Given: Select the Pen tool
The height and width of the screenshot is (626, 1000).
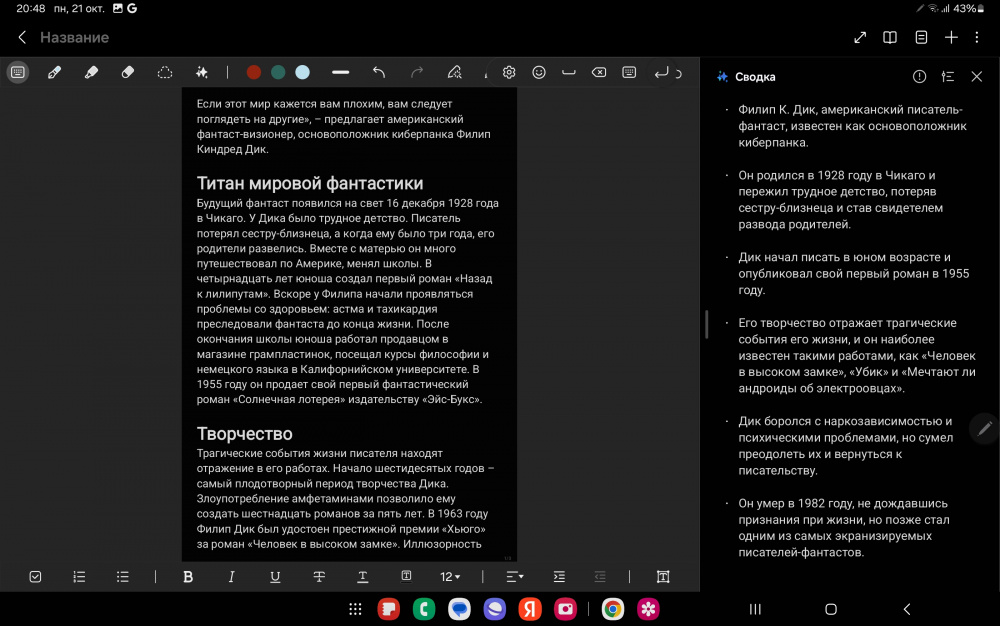Looking at the screenshot, I should 54,72.
